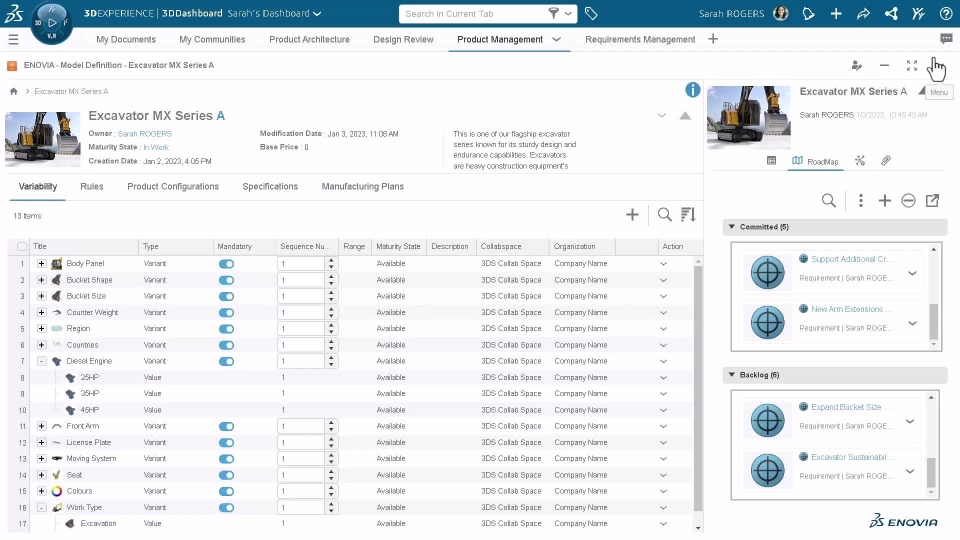This screenshot has width=960, height=540.
Task: Open the Design Review dashboard tab
Action: pyautogui.click(x=403, y=39)
